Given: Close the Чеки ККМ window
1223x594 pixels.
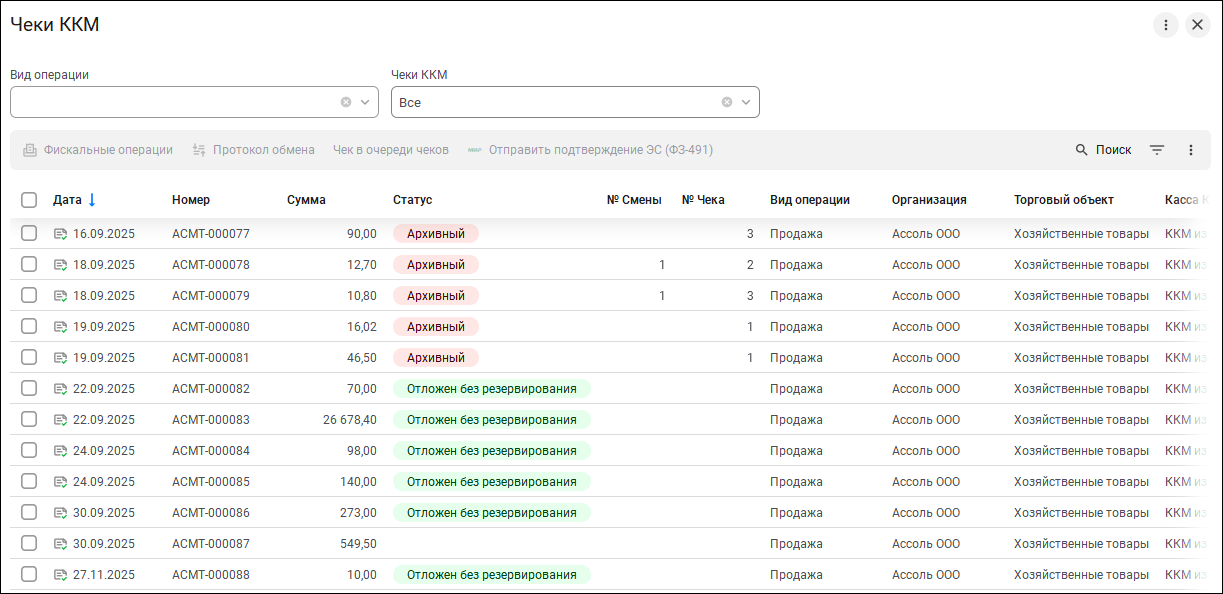Looking at the screenshot, I should coord(1198,25).
